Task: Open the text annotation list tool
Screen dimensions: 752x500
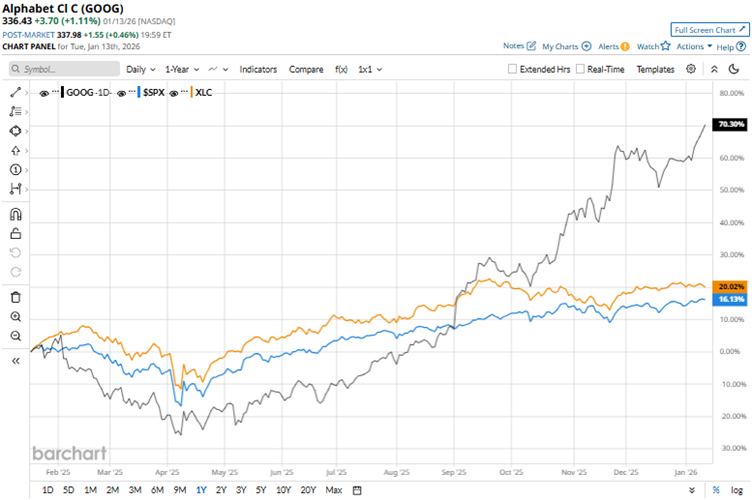Action: coord(15,112)
